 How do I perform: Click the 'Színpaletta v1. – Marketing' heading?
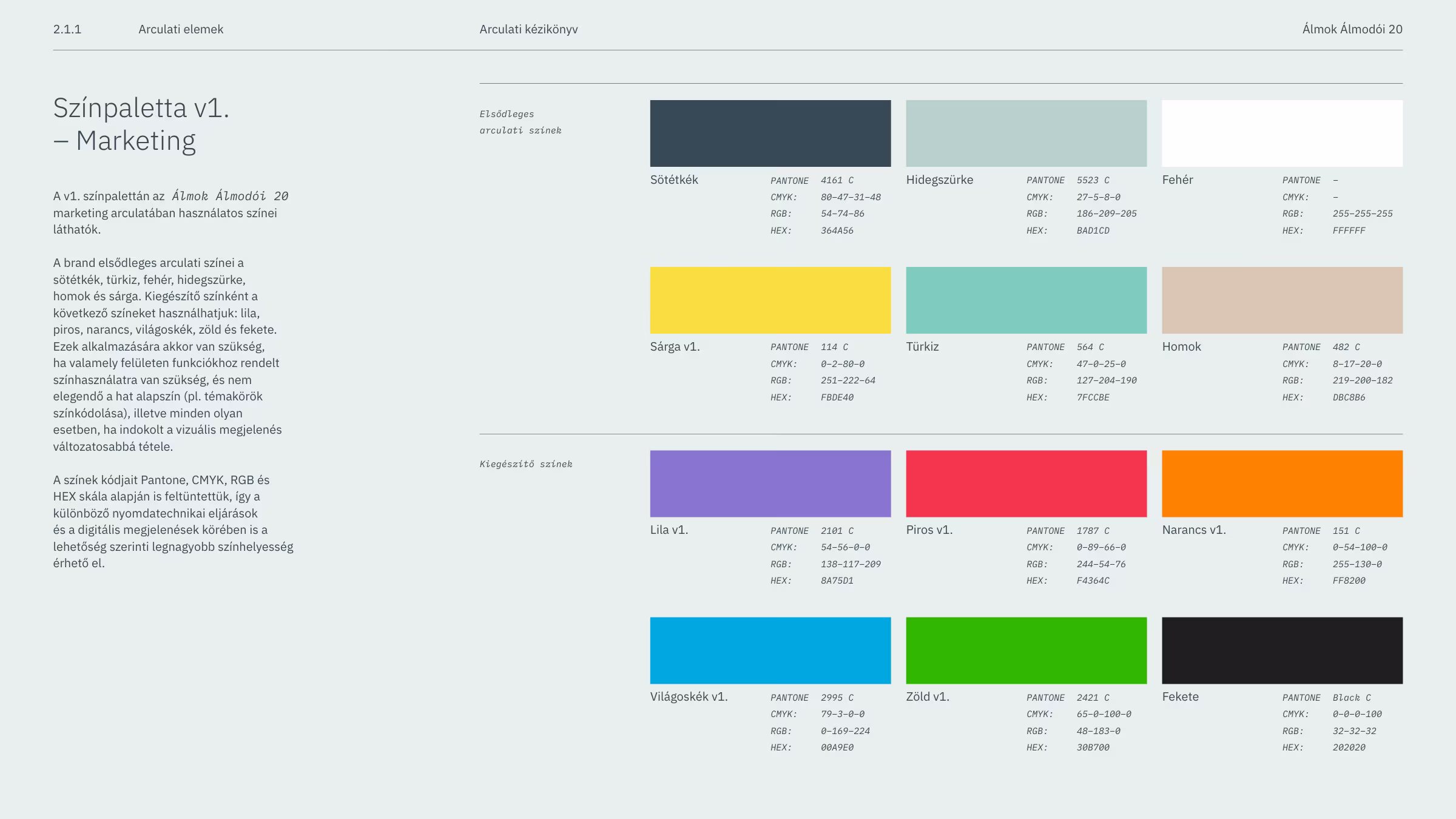141,124
